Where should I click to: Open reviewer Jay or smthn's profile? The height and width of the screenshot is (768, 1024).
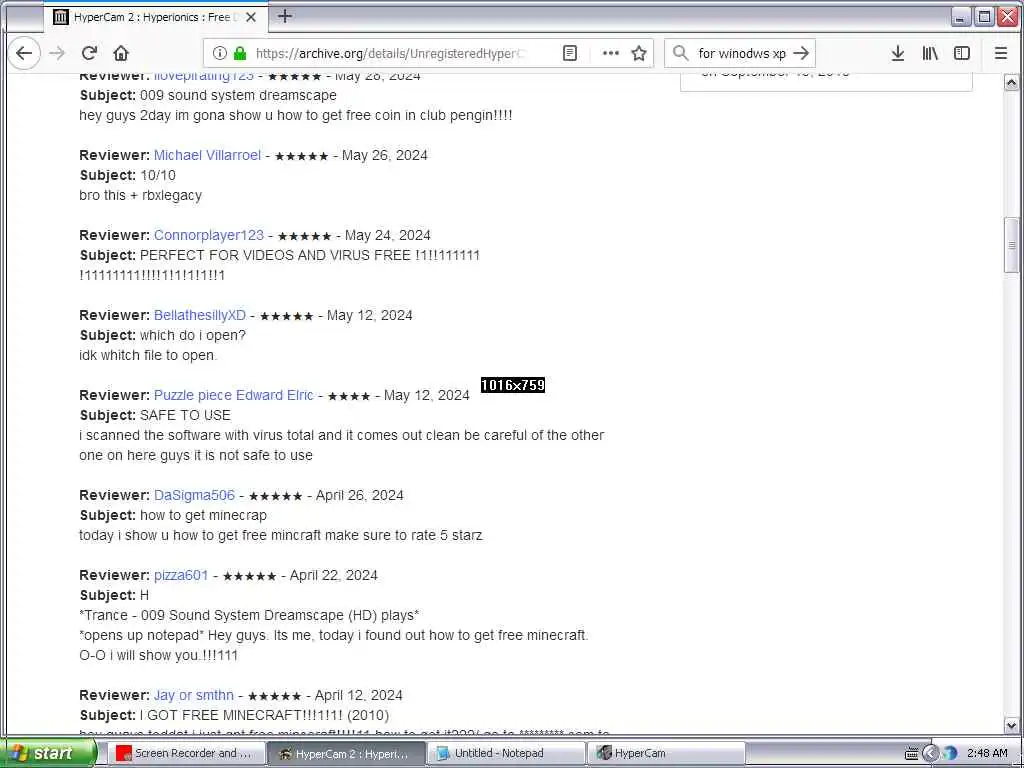(193, 695)
